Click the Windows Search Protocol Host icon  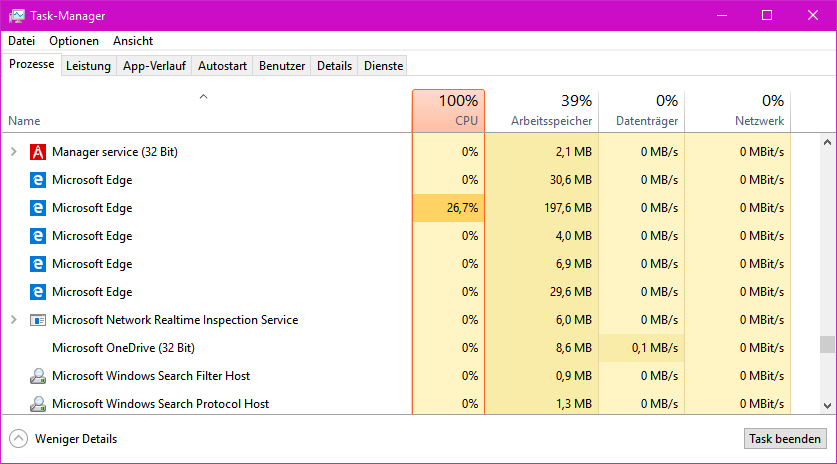tap(37, 404)
